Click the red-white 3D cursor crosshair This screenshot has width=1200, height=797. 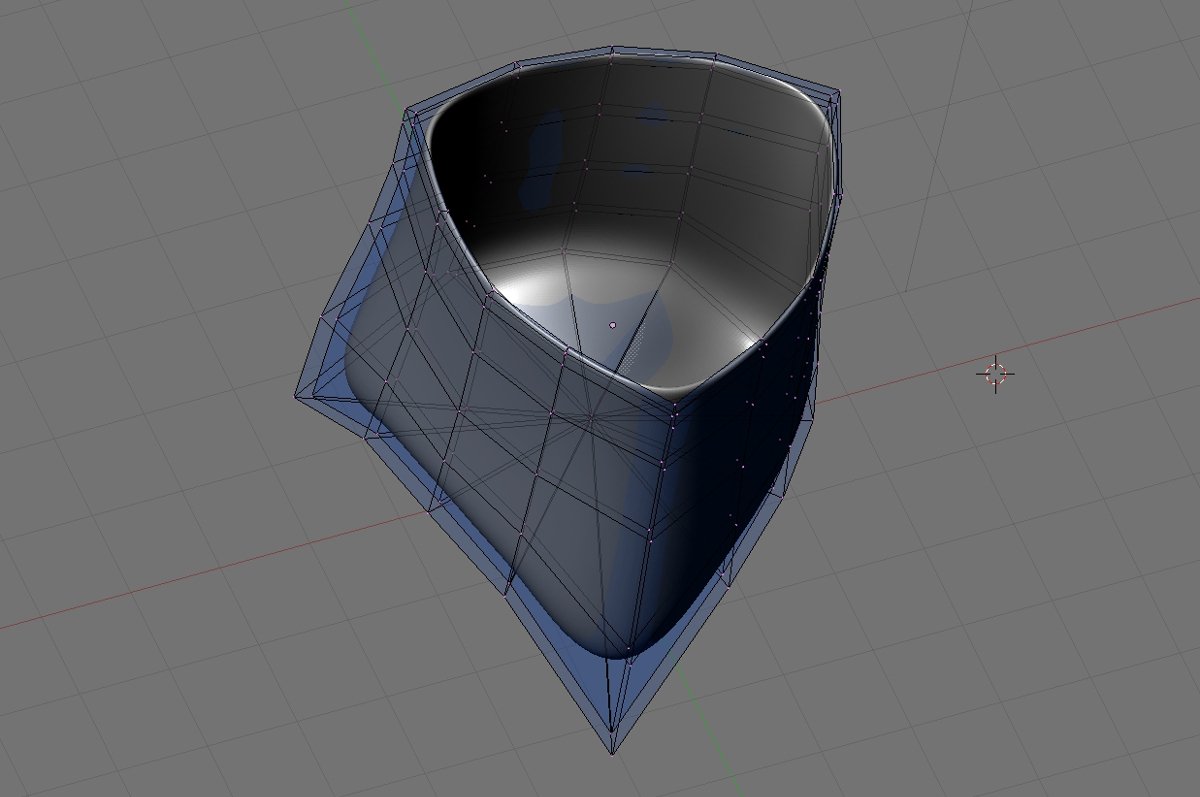[x=995, y=374]
